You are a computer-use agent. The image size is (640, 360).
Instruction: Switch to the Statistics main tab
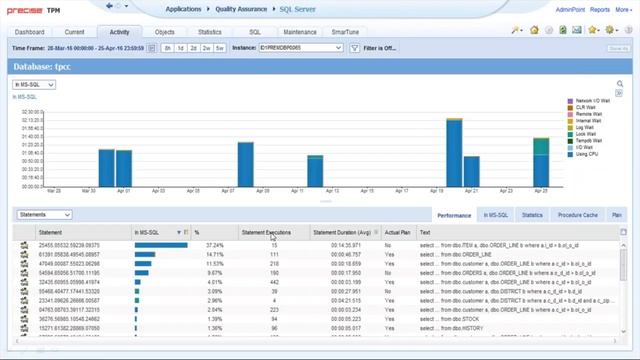click(209, 32)
